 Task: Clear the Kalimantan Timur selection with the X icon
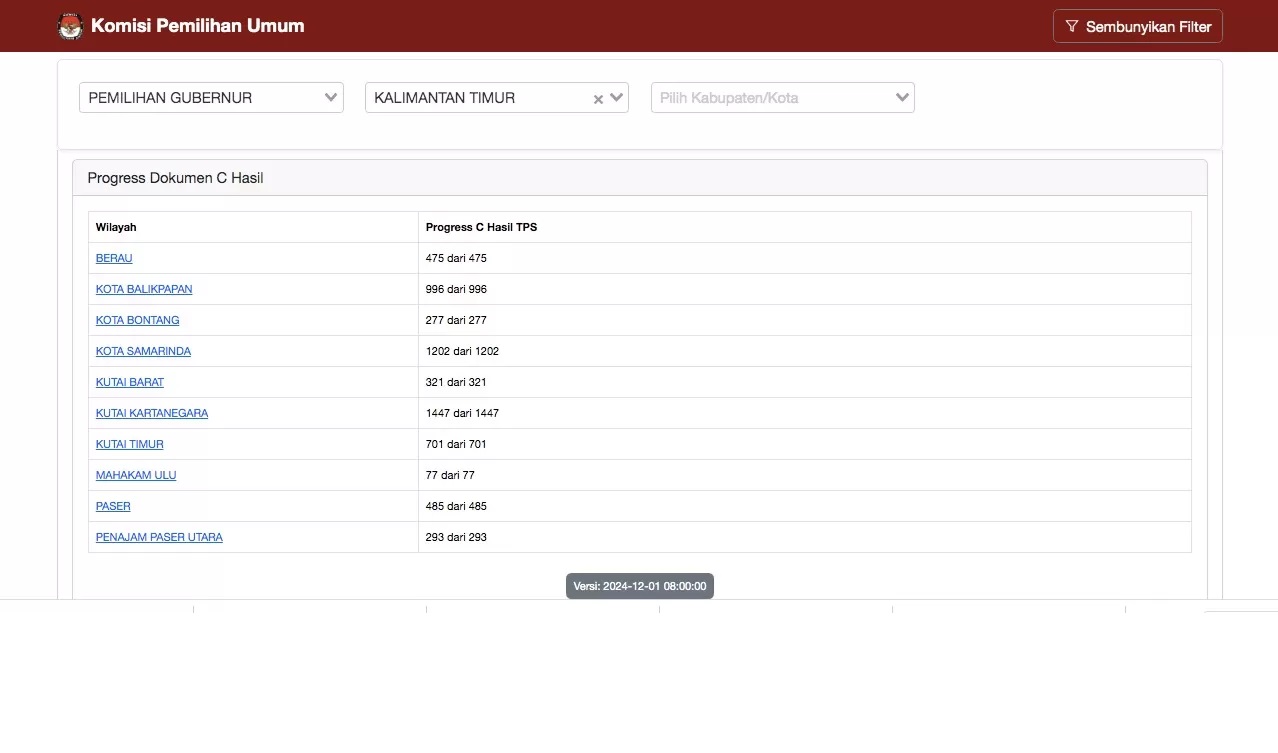tap(598, 99)
